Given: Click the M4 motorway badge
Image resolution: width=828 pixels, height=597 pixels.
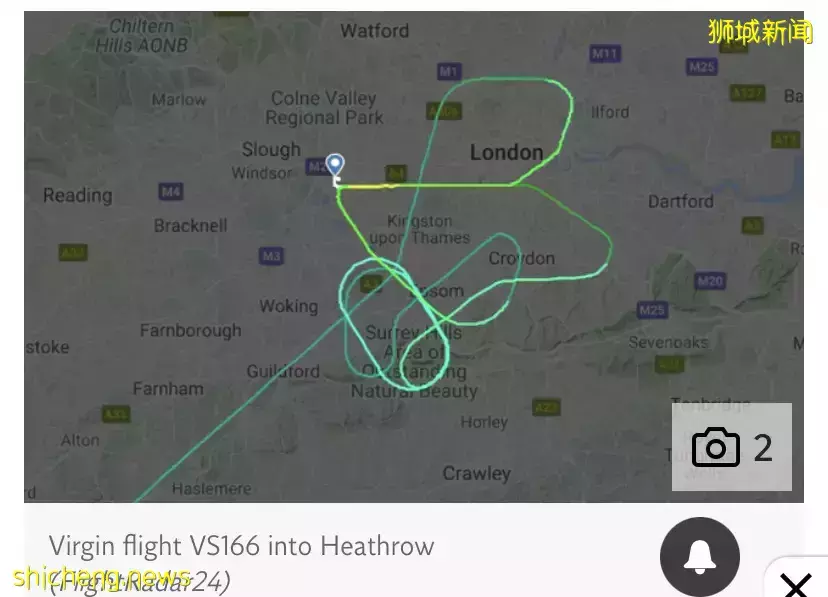Looking at the screenshot, I should 171,192.
